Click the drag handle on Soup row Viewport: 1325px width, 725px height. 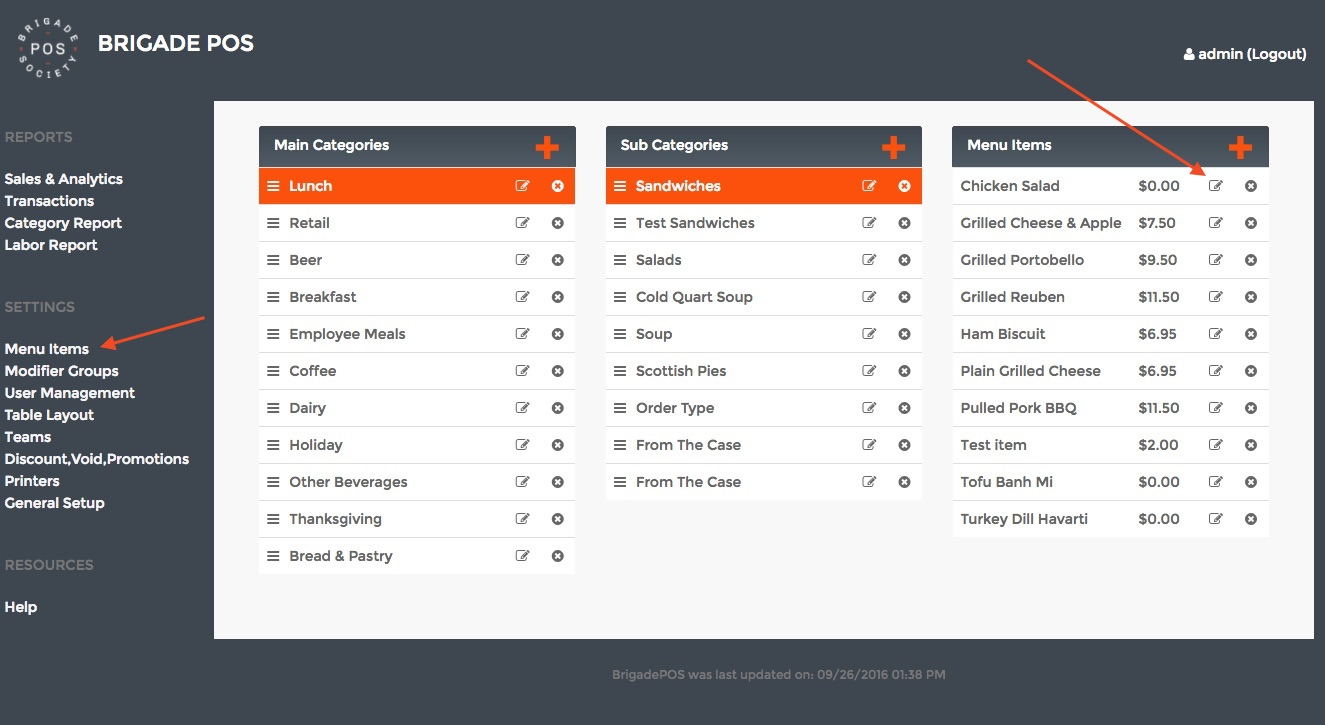pyautogui.click(x=619, y=334)
